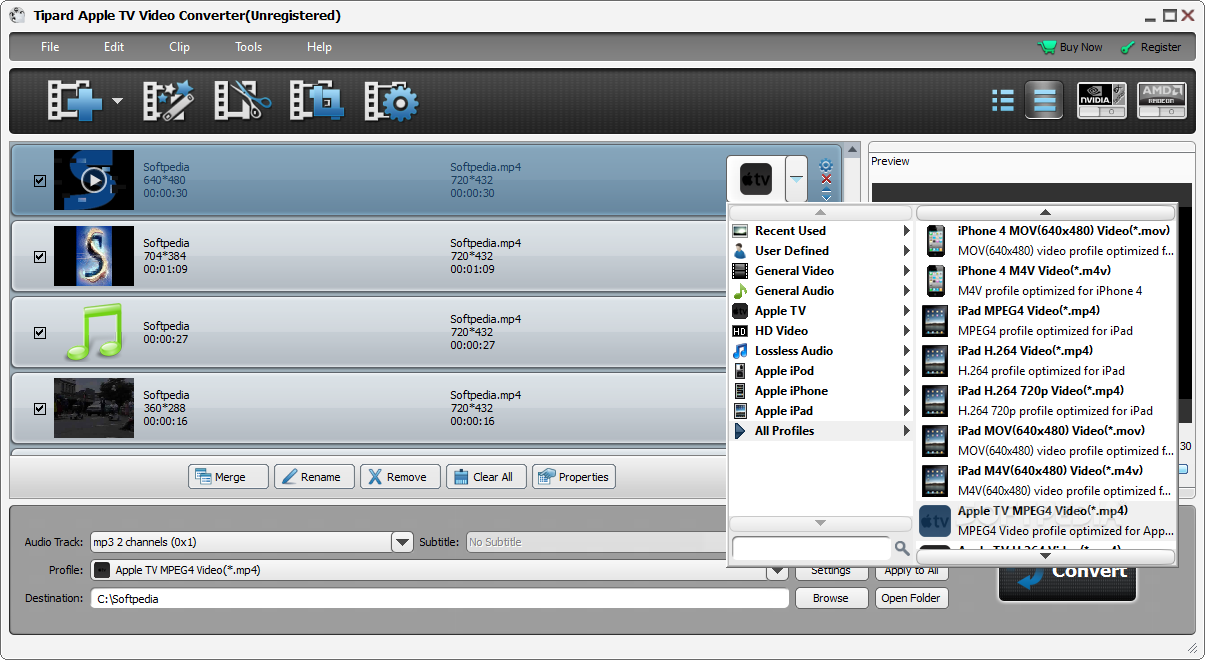This screenshot has height=660, width=1205.
Task: Click the profile search input field
Action: [811, 548]
